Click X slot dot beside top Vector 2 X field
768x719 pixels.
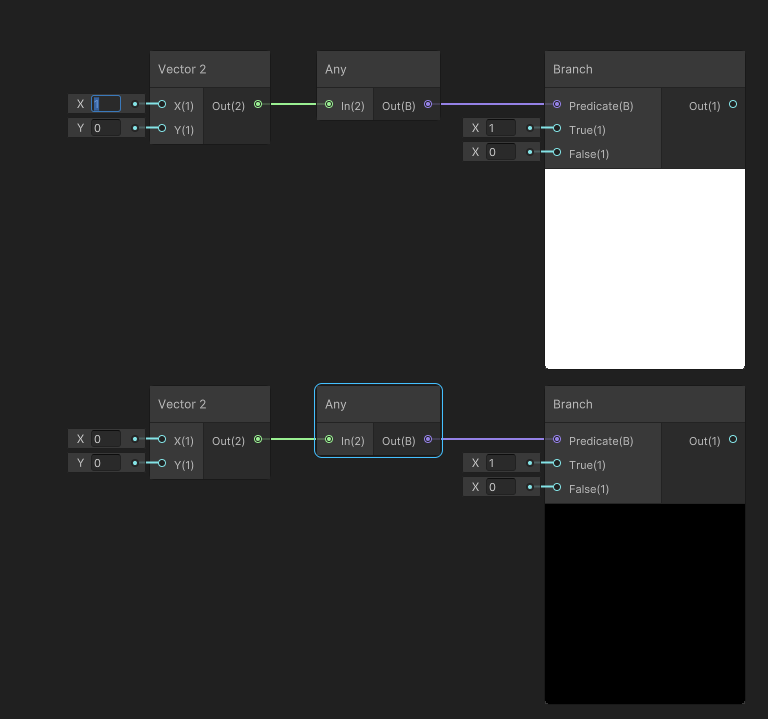135,104
